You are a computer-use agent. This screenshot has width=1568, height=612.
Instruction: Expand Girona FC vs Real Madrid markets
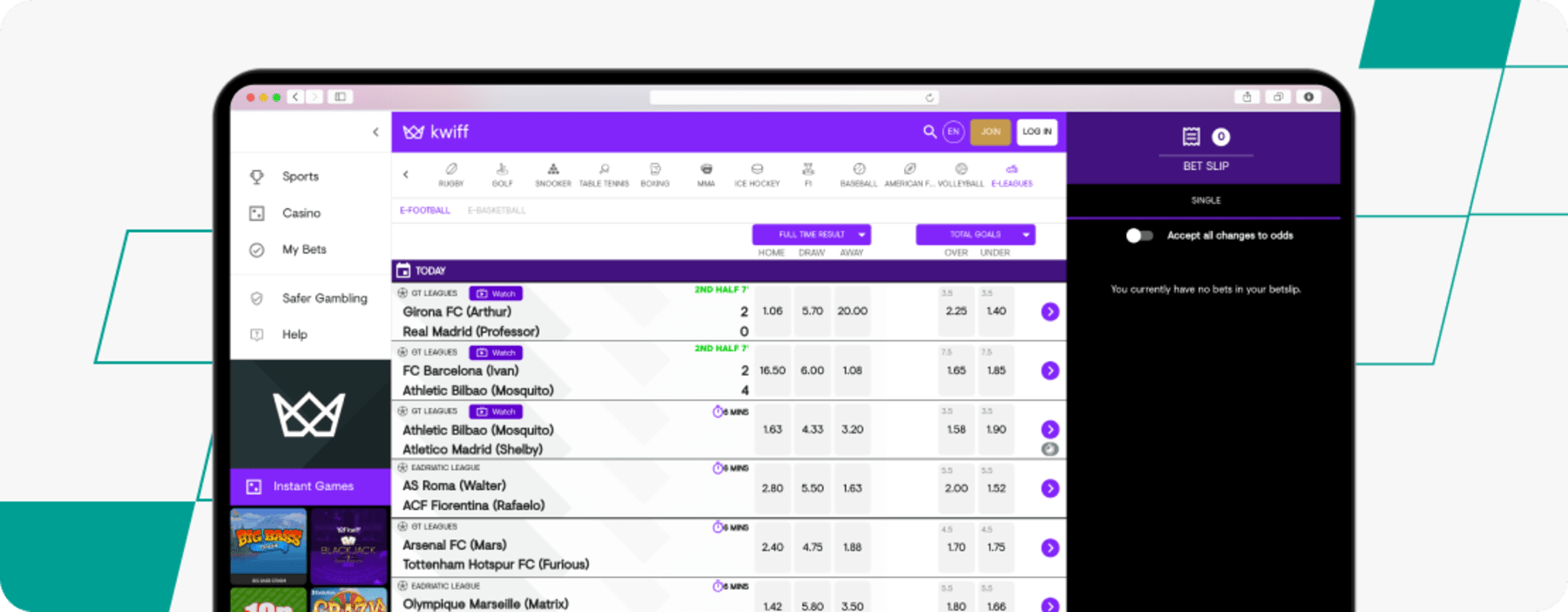pos(1051,311)
